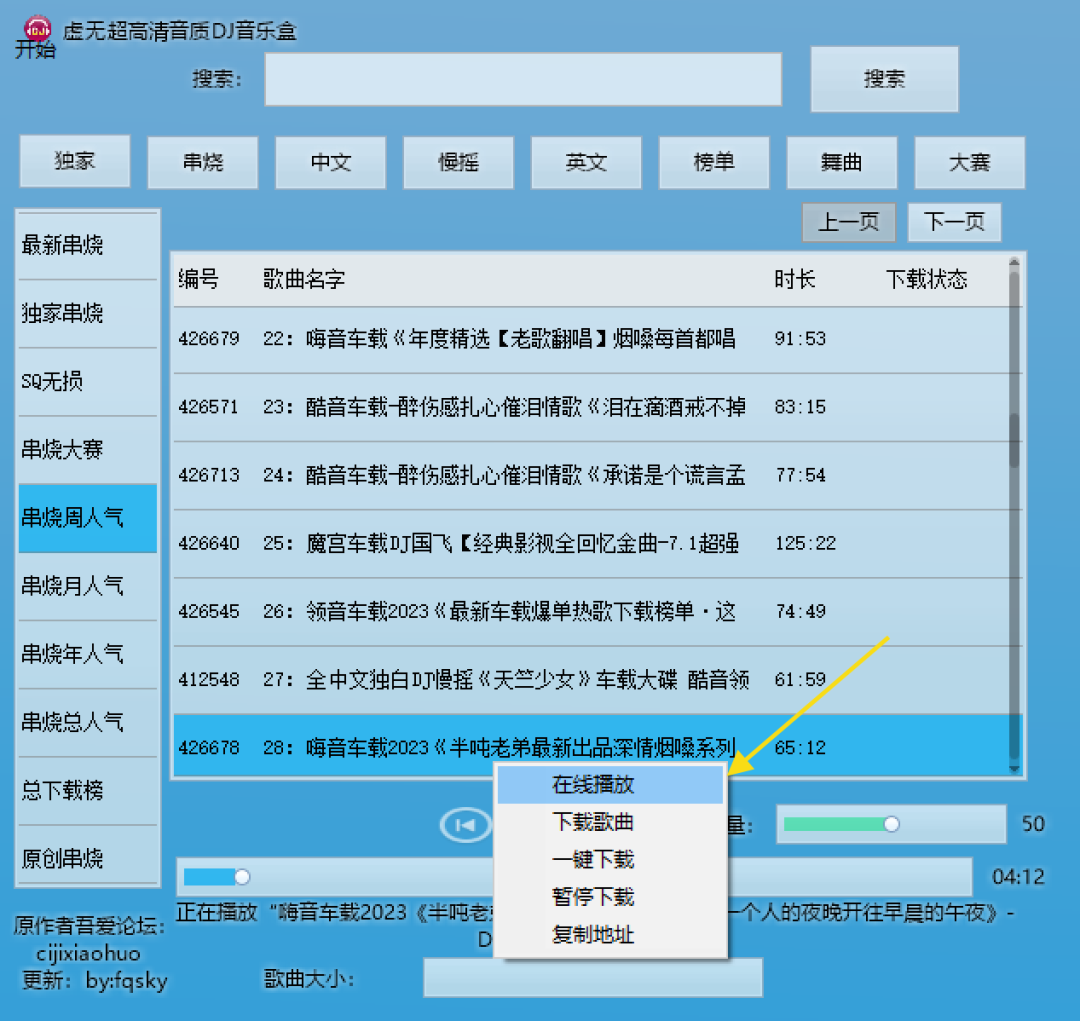Select the 总下载榜 sidebar item
The height and width of the screenshot is (1021, 1080).
(87, 791)
